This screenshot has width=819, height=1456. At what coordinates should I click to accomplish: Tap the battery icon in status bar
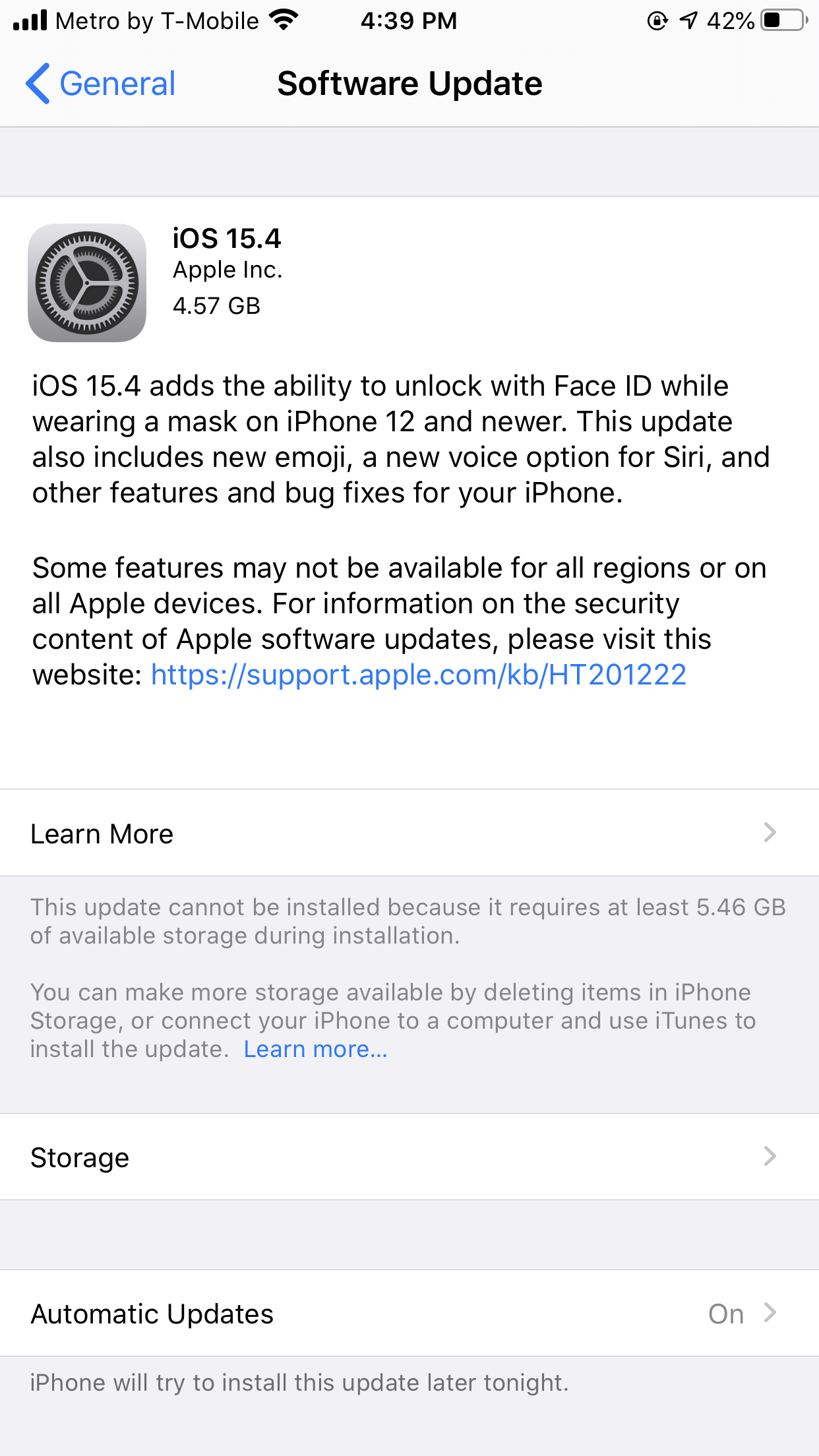click(x=783, y=20)
